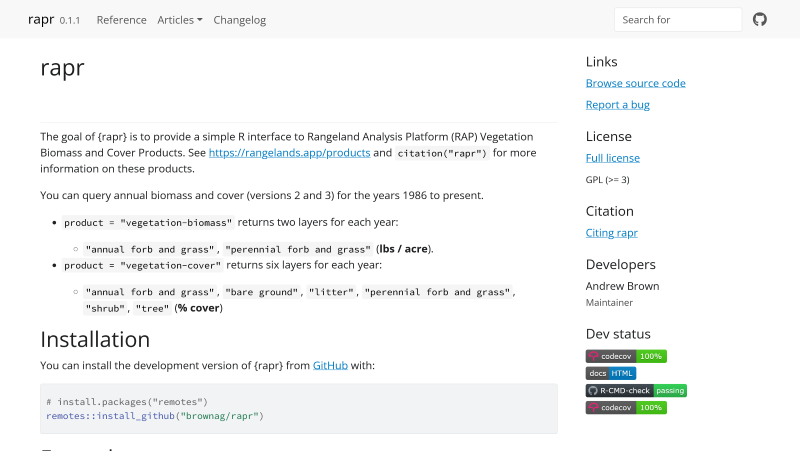Viewport: 800px width, 451px height.
Task: Open the Reference page
Action: point(121,20)
